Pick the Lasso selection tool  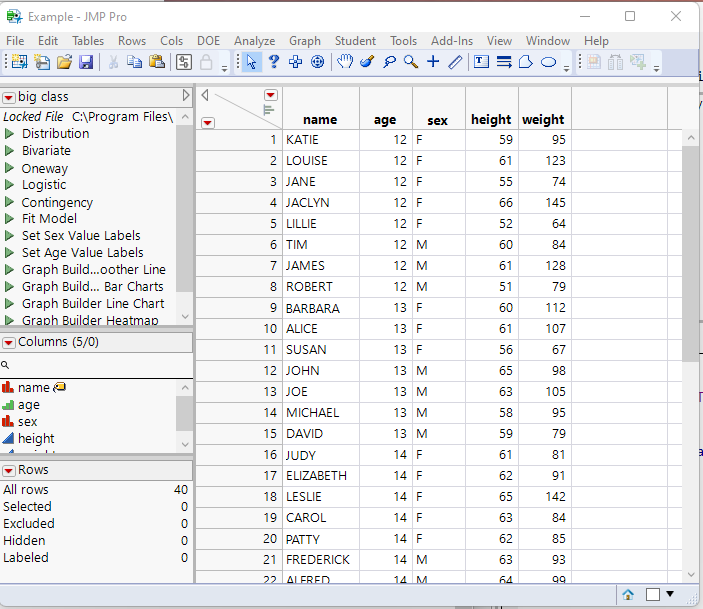tap(388, 62)
